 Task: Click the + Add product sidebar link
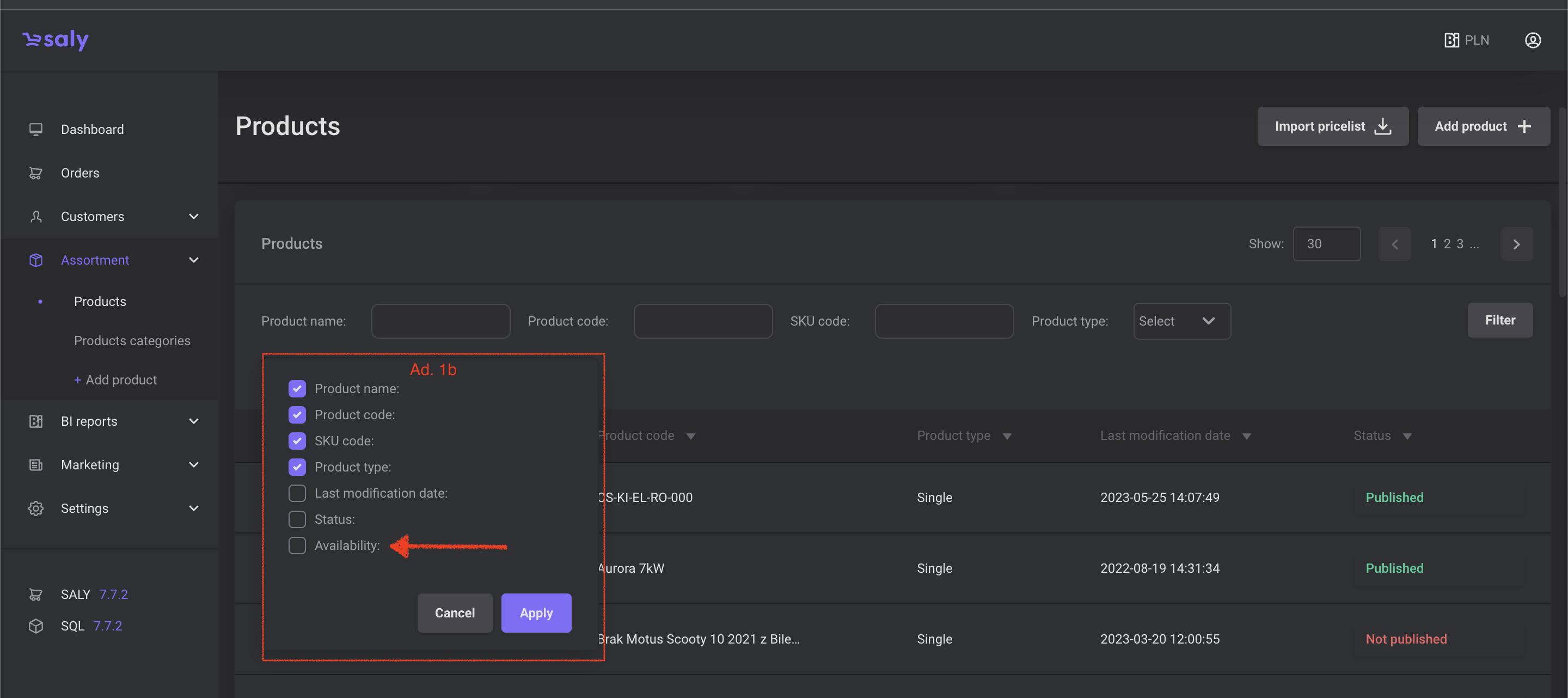115,379
